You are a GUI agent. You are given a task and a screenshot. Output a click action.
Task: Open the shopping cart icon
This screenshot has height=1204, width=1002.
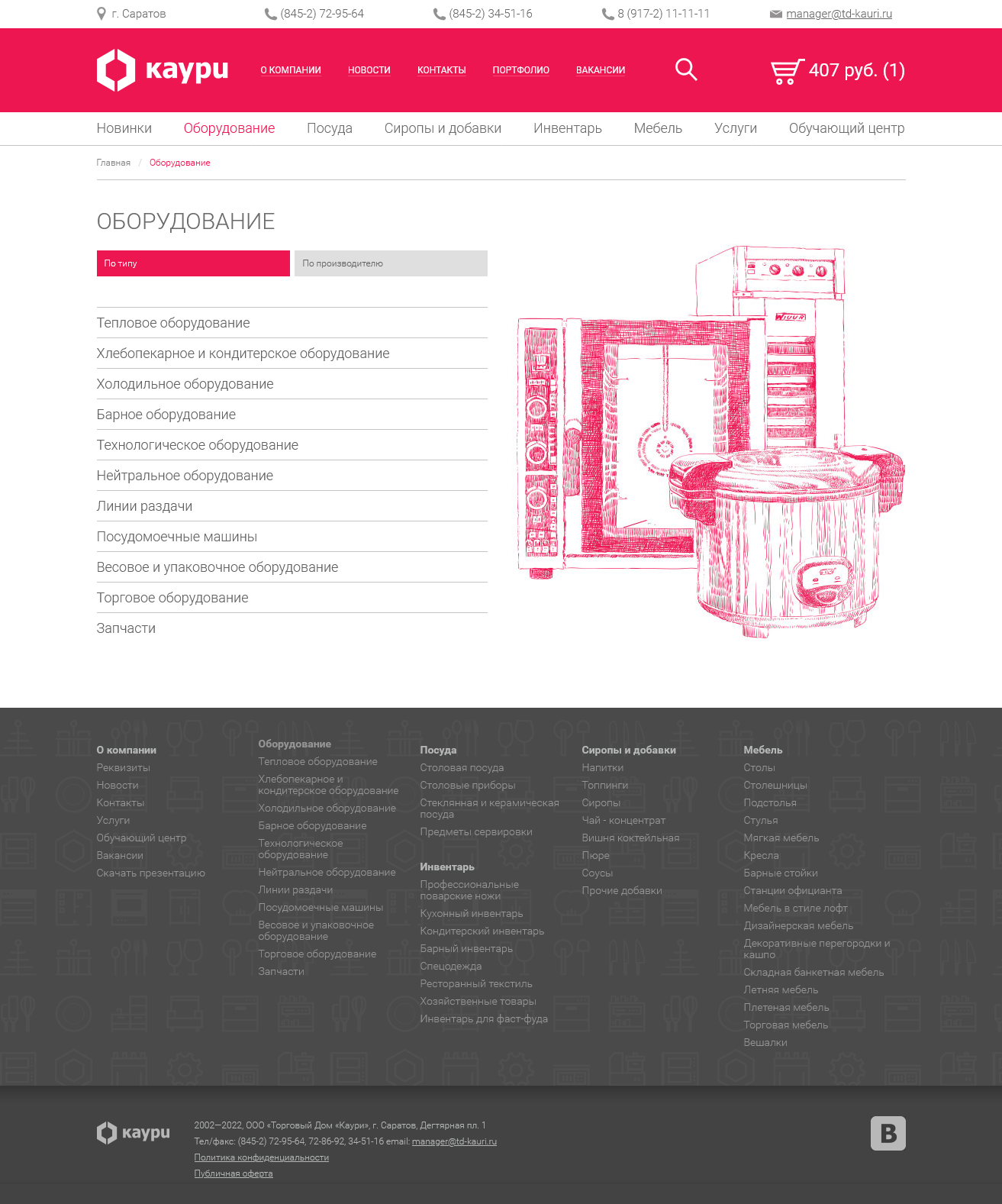787,71
